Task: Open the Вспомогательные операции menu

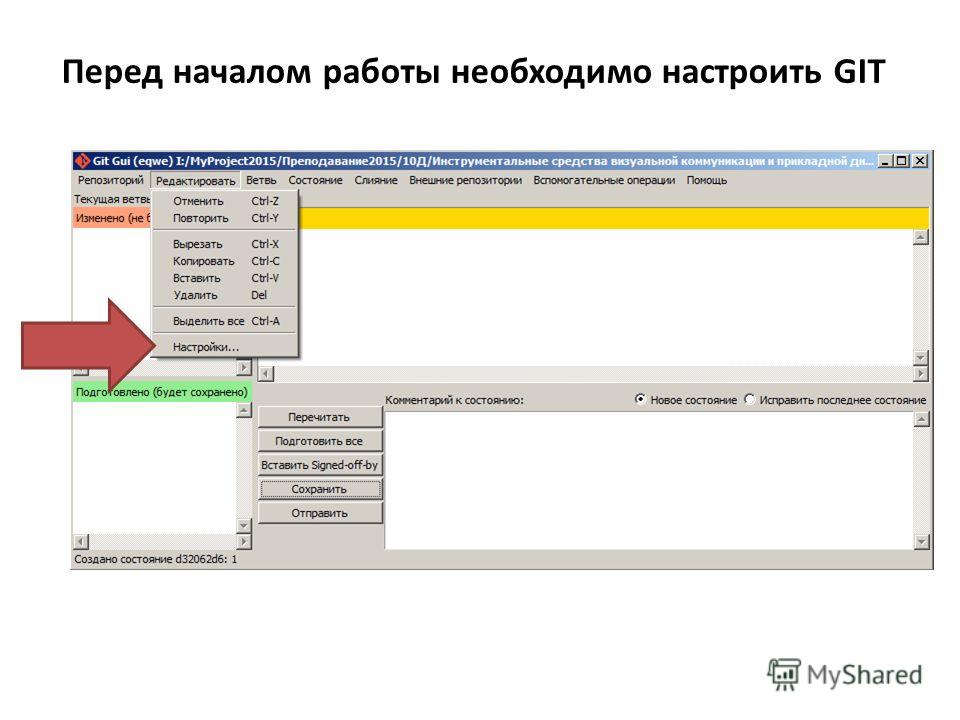Action: tap(604, 180)
